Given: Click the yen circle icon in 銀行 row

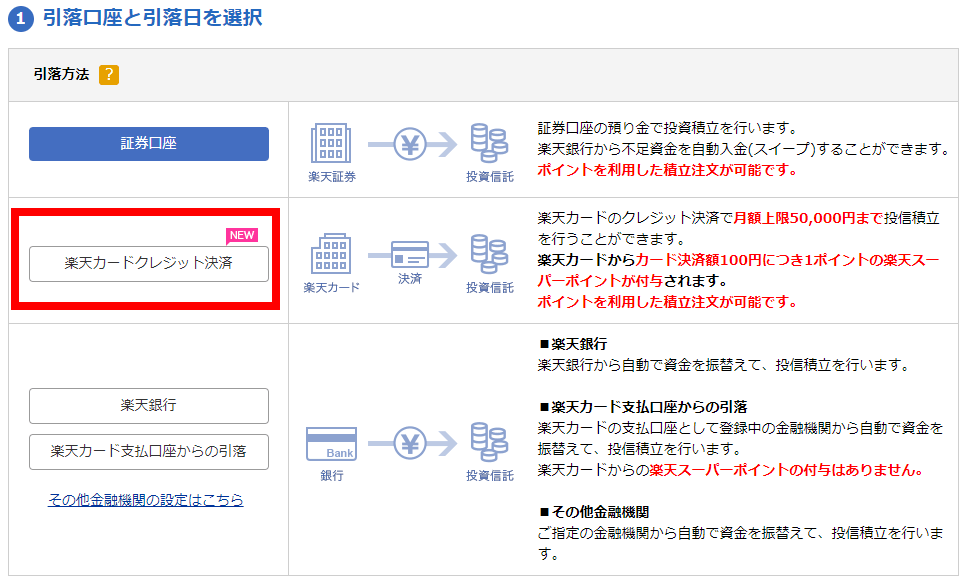Looking at the screenshot, I should click(410, 444).
